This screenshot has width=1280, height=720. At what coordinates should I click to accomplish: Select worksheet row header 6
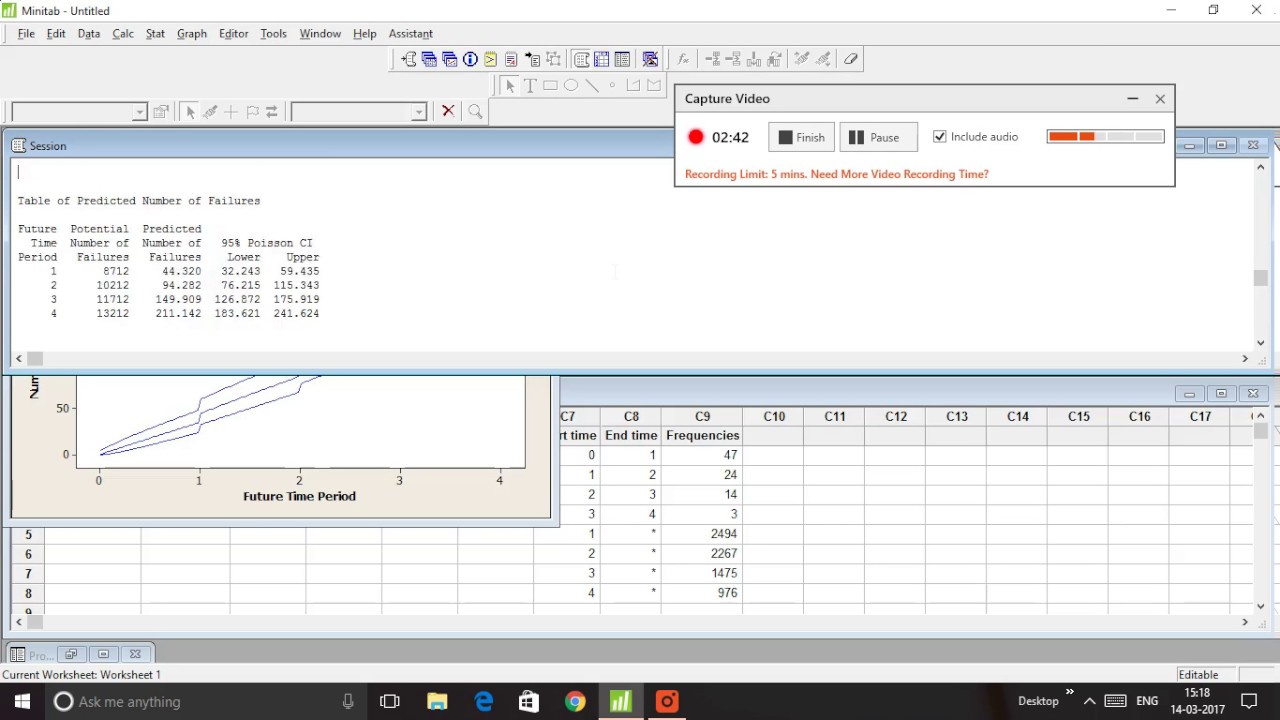(x=28, y=554)
